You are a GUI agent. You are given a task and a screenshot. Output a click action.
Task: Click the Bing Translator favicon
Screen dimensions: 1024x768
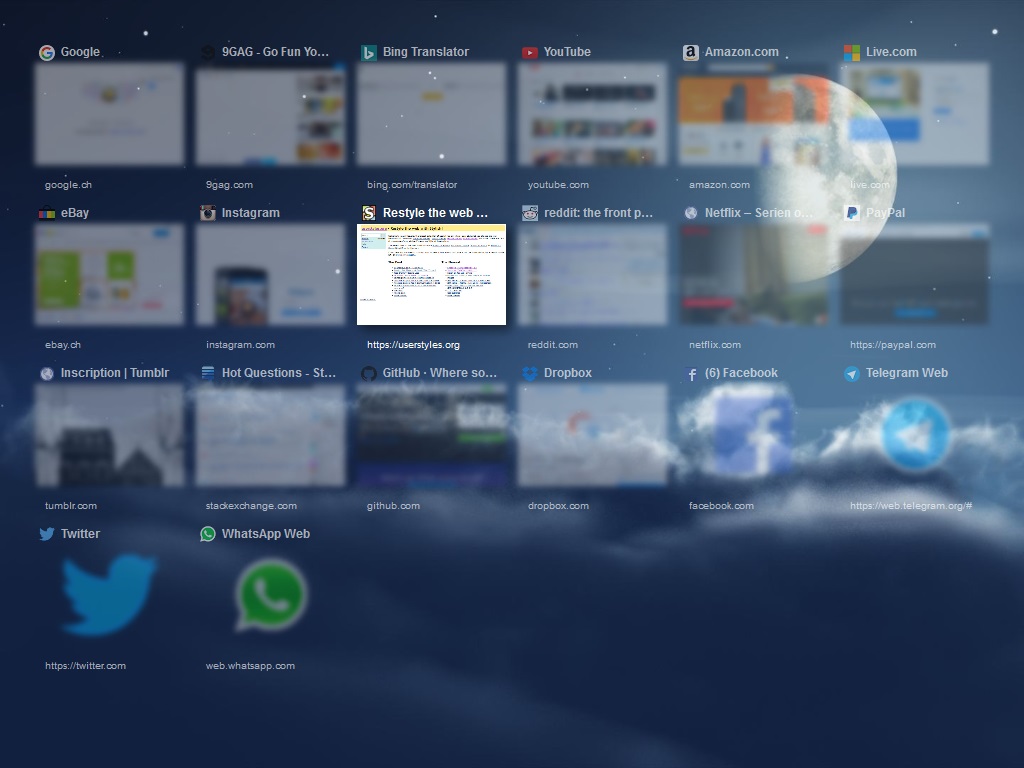pyautogui.click(x=369, y=52)
